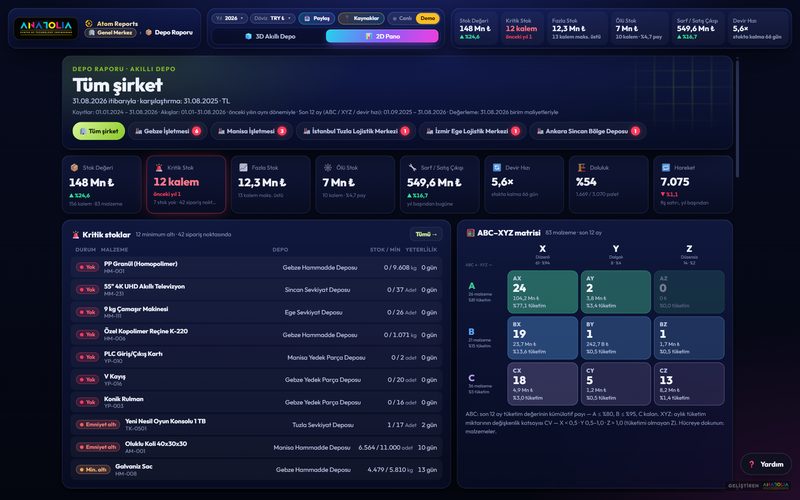Switch to the 2D Pano view
This screenshot has width=800, height=500.
(x=382, y=36)
